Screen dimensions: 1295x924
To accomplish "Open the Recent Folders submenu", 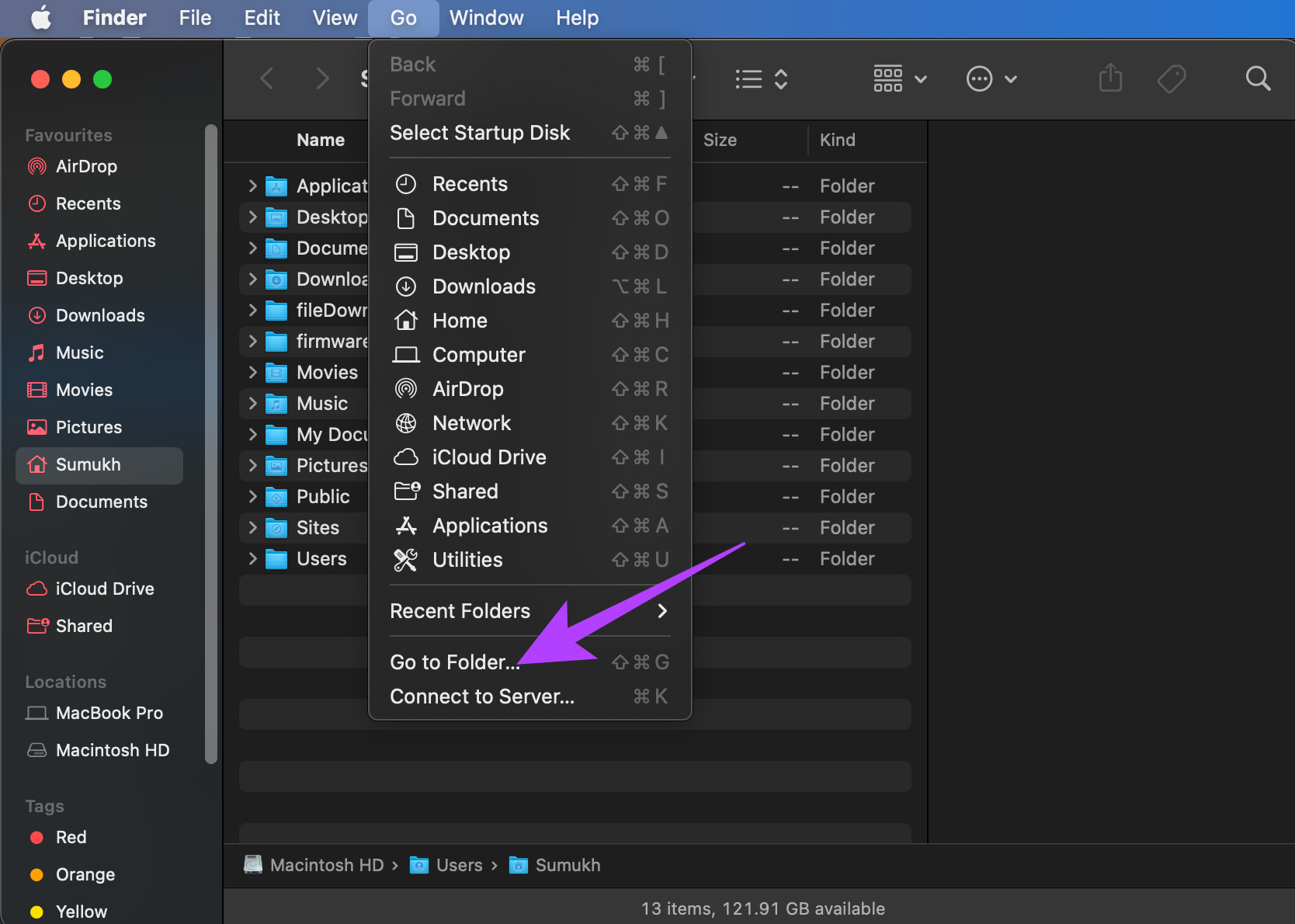I will tap(529, 611).
